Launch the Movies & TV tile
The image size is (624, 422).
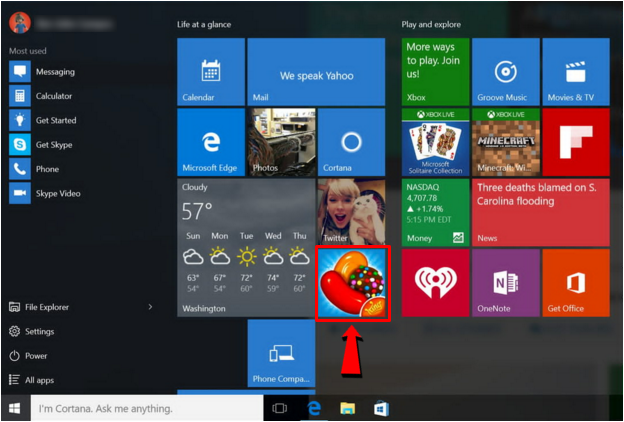[575, 72]
